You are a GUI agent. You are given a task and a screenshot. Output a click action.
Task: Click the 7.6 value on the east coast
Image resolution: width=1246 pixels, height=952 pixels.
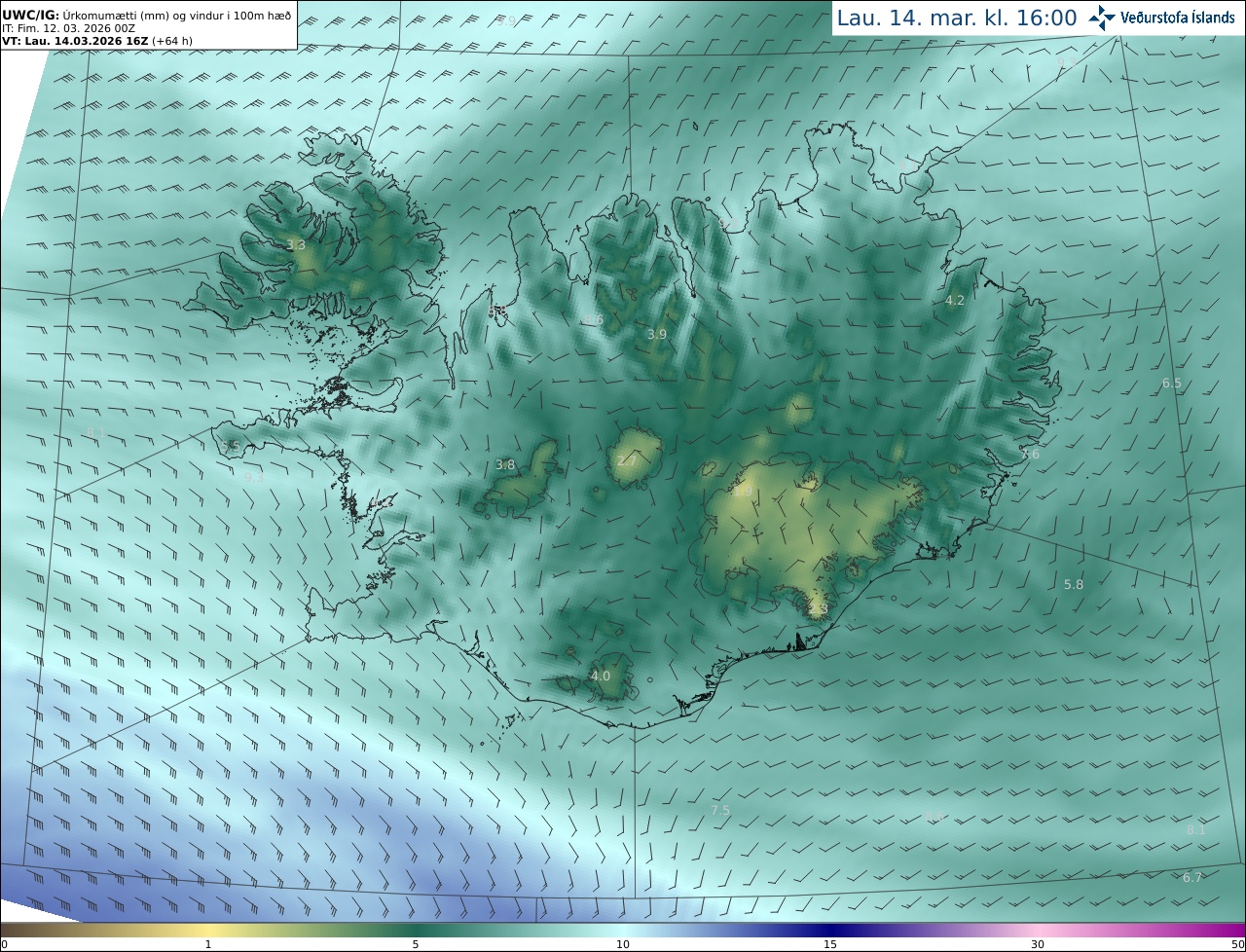pyautogui.click(x=1030, y=455)
